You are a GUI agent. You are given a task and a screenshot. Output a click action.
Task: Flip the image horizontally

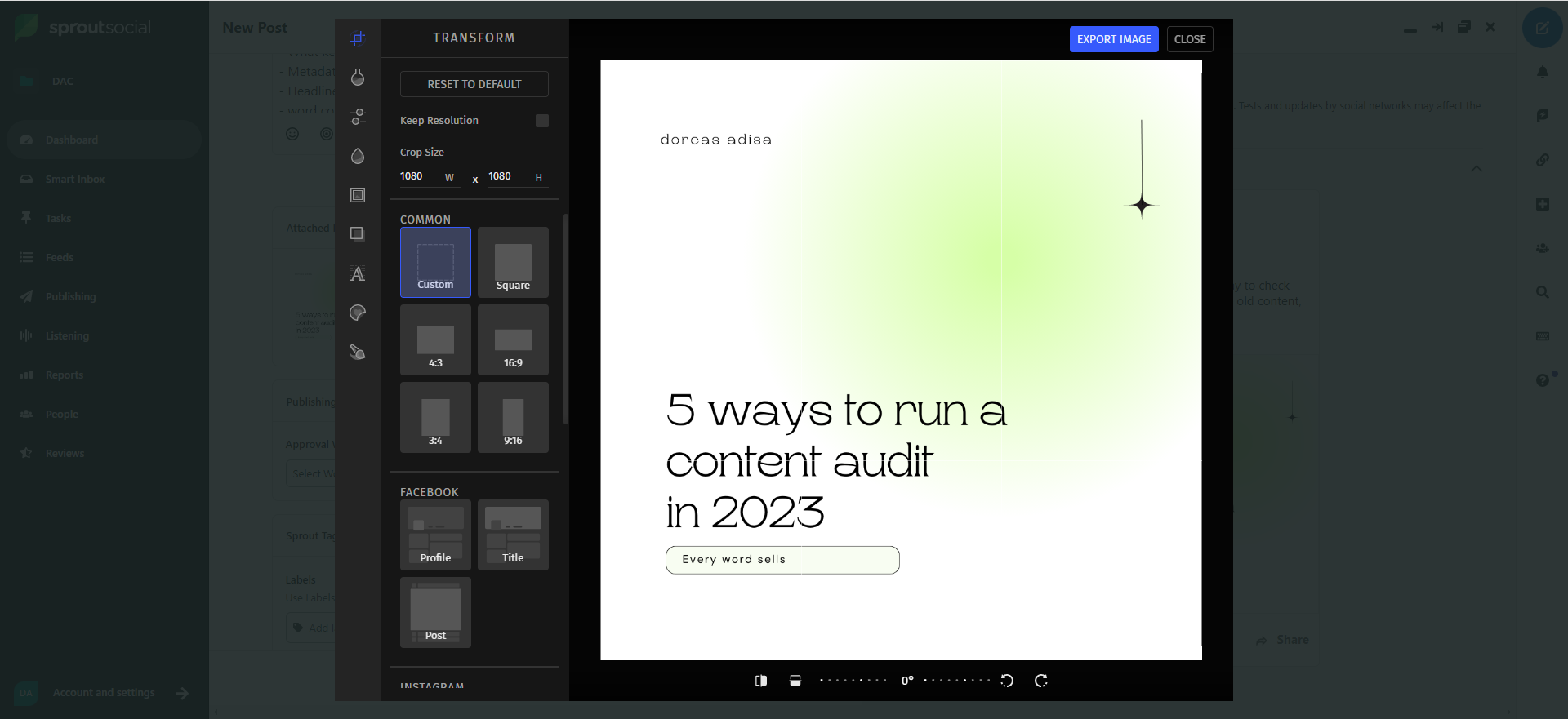point(761,681)
